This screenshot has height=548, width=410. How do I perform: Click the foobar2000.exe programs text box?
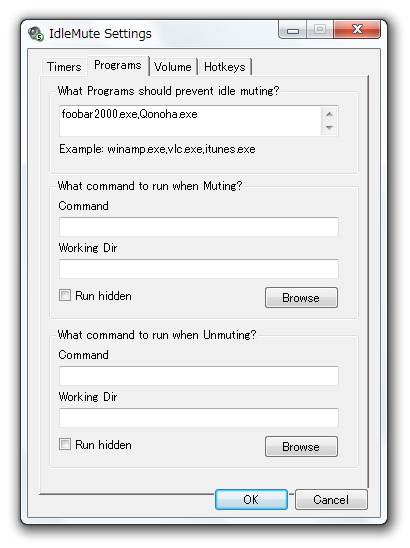190,121
